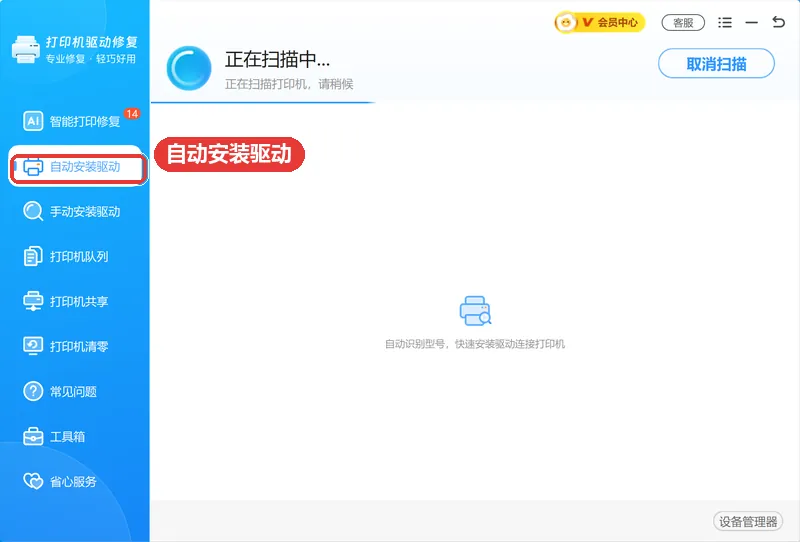
Task: Click 打印机驱动修复 app title
Action: pos(91,42)
